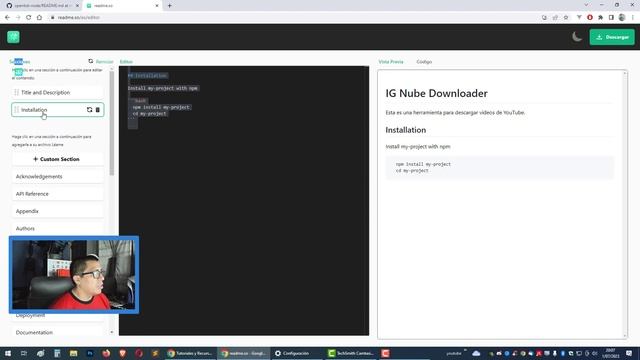The width and height of the screenshot is (640, 360).
Task: Click the share page icon in address bar
Action: pyautogui.click(x=555, y=18)
